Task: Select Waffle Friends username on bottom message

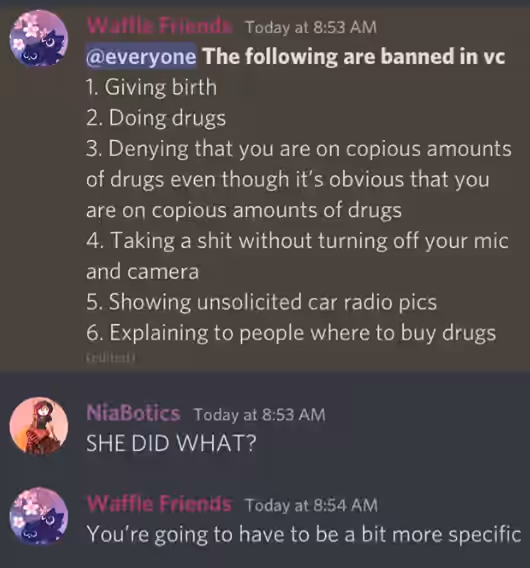Action: pyautogui.click(x=159, y=504)
